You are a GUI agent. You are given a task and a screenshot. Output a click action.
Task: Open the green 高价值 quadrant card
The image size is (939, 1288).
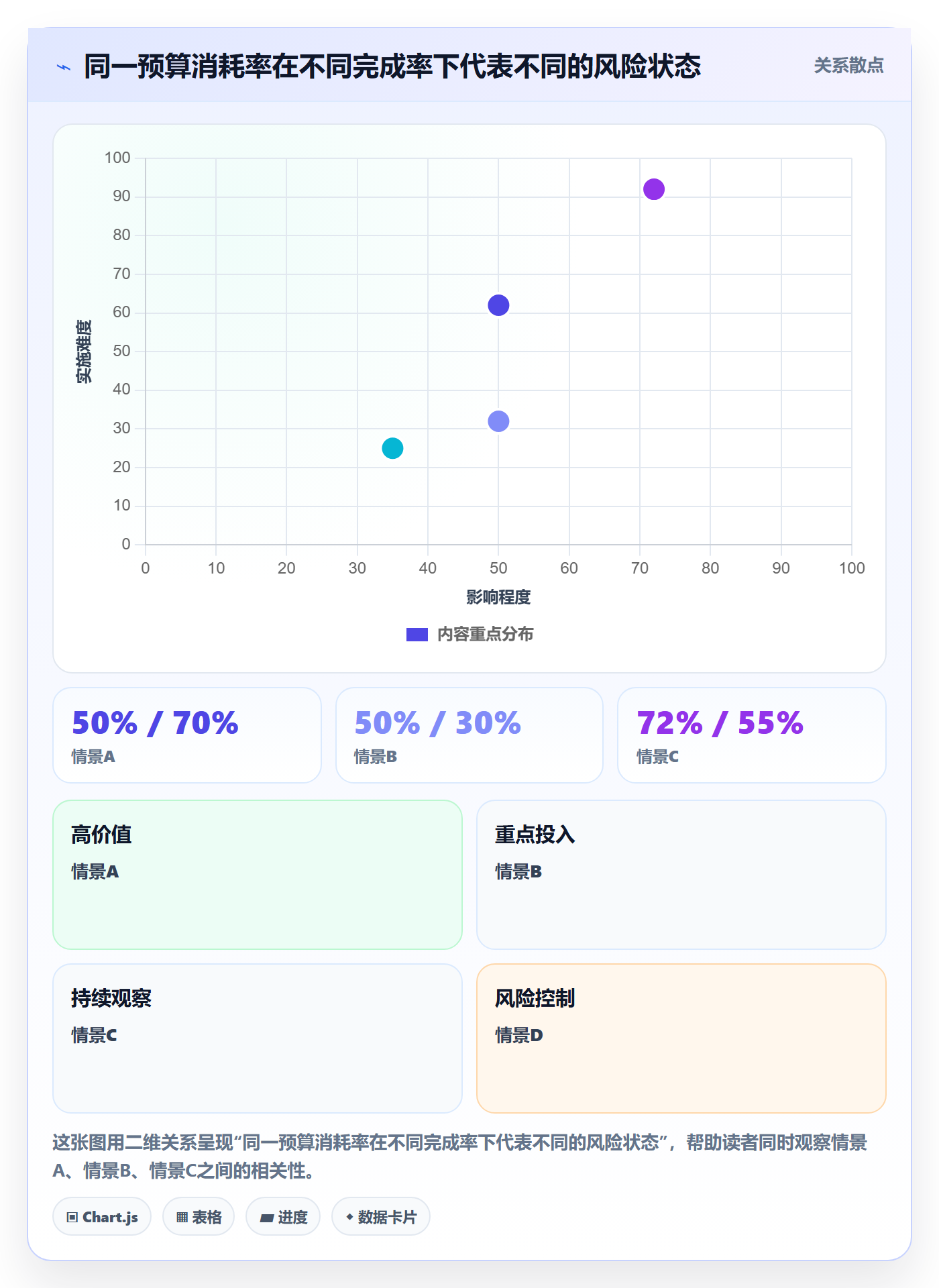pos(258,875)
